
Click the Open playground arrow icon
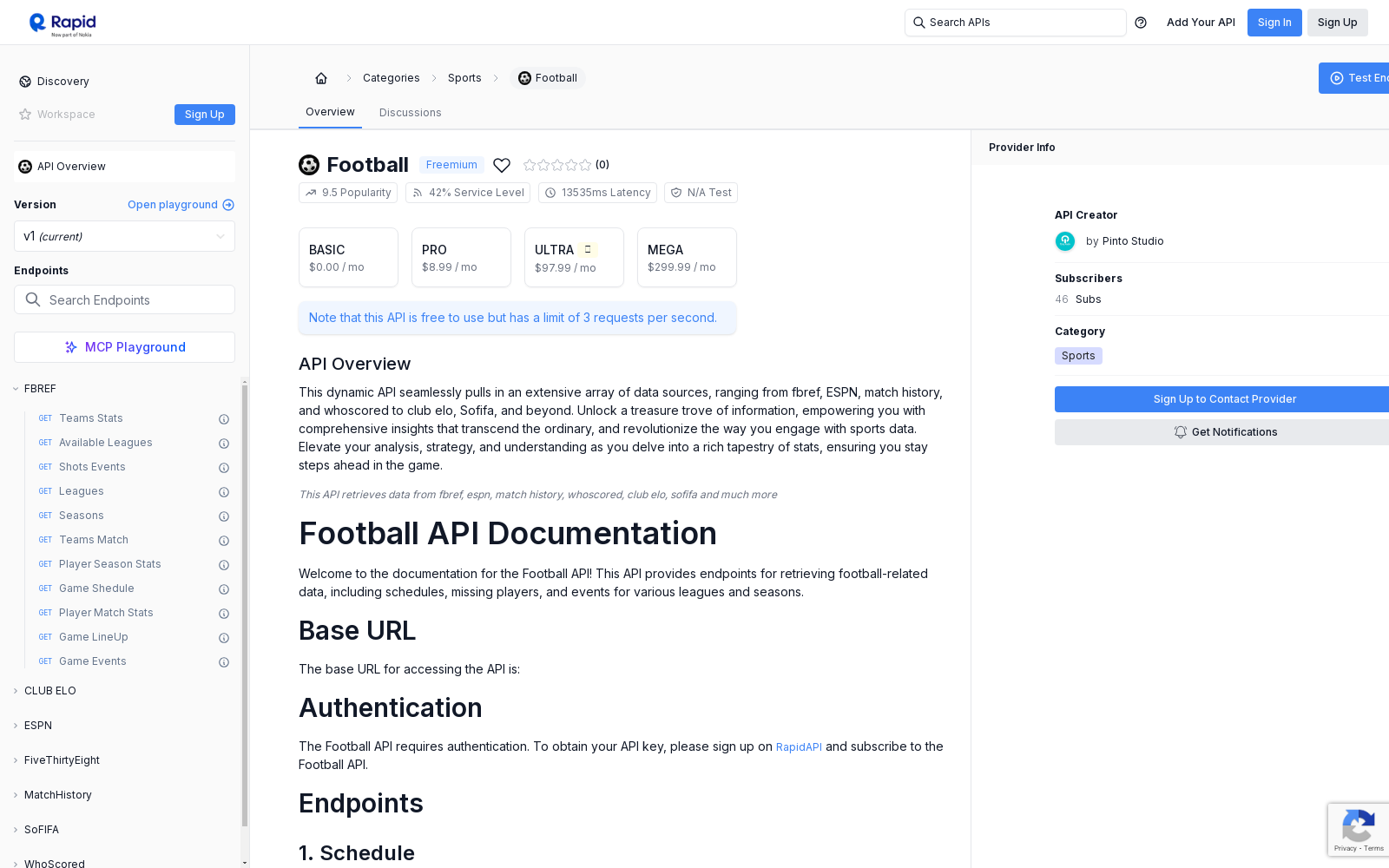(228, 205)
